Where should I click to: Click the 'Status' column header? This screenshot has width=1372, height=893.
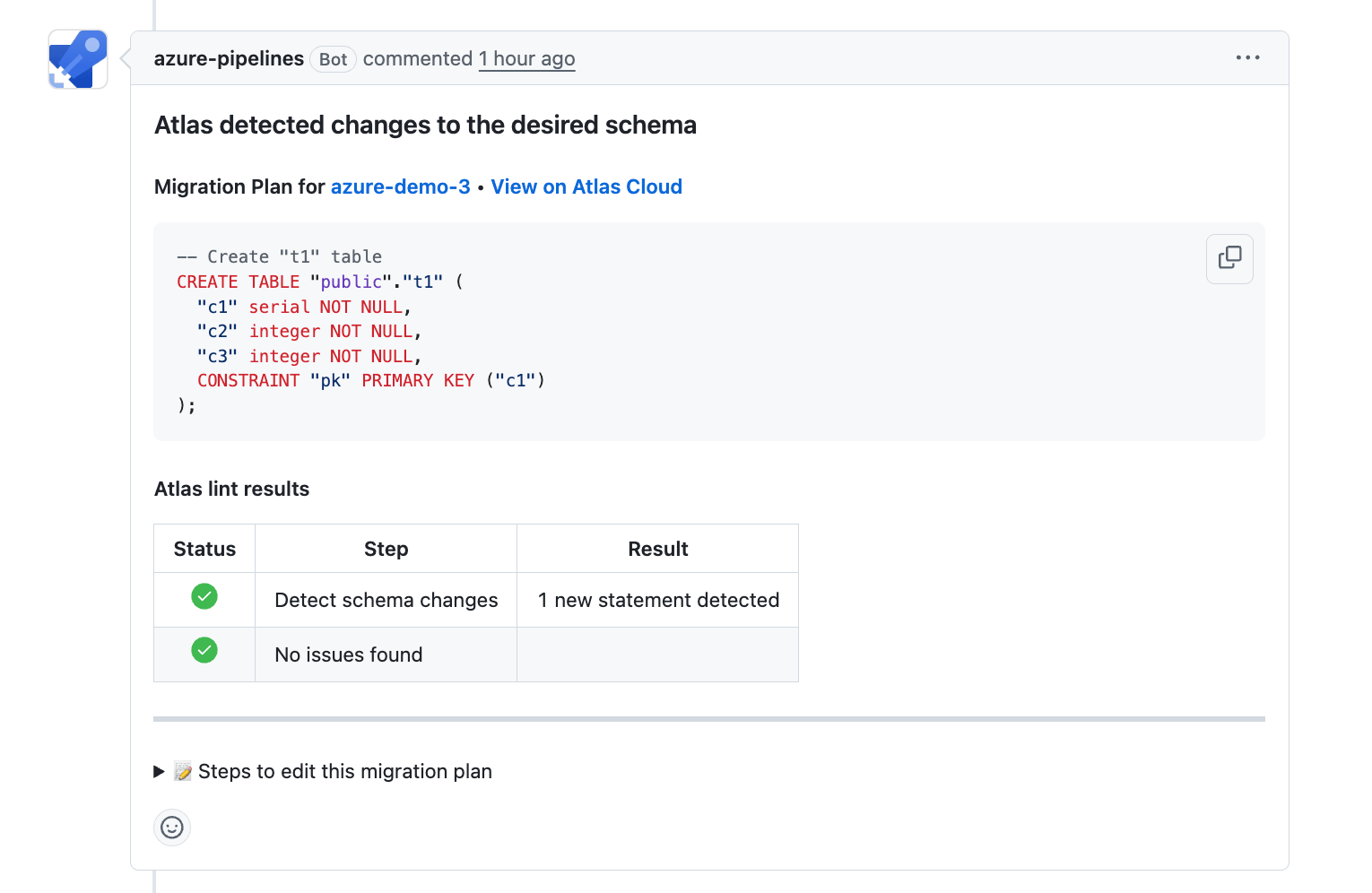204,549
